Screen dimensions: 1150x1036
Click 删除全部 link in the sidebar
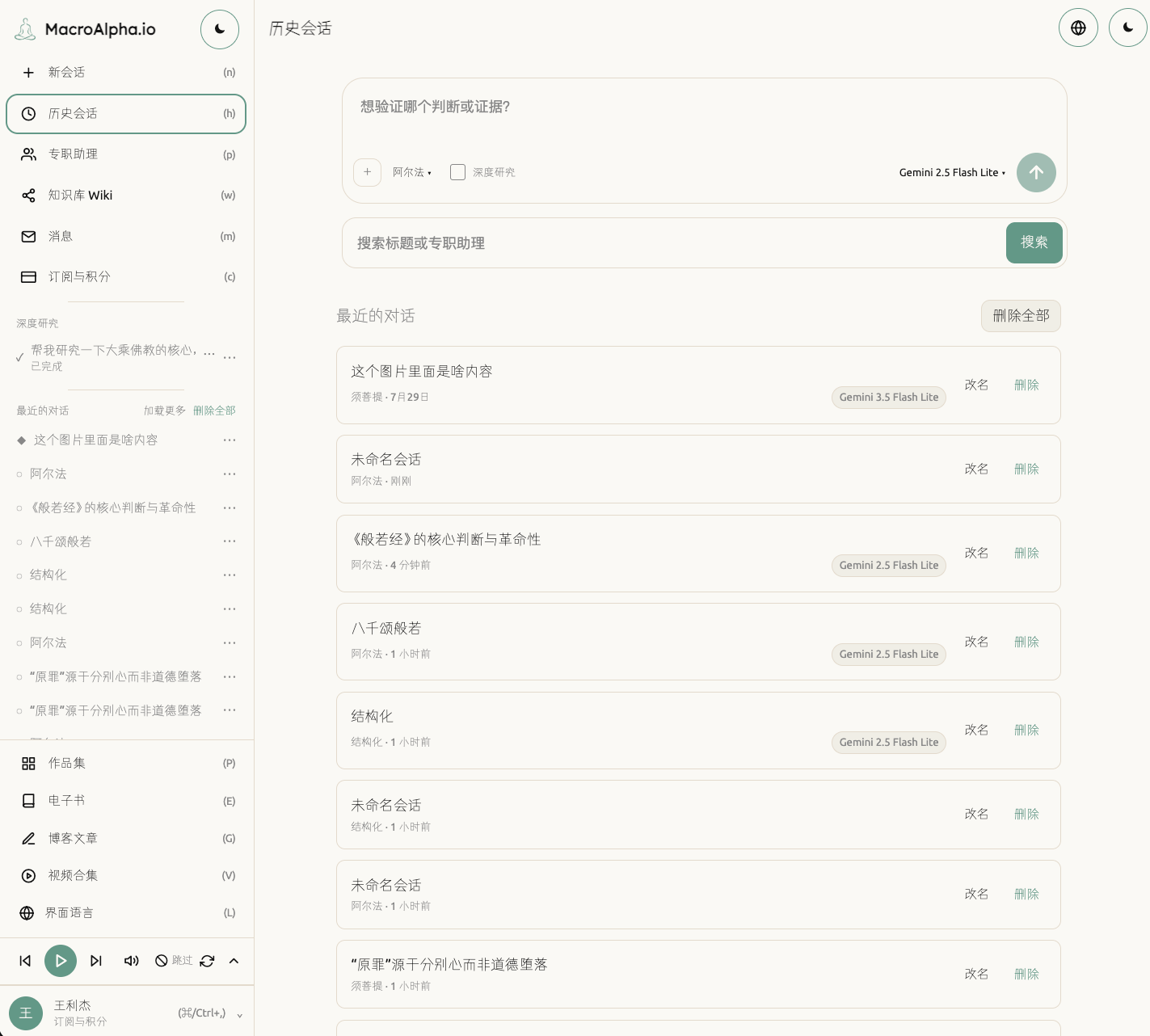click(214, 411)
